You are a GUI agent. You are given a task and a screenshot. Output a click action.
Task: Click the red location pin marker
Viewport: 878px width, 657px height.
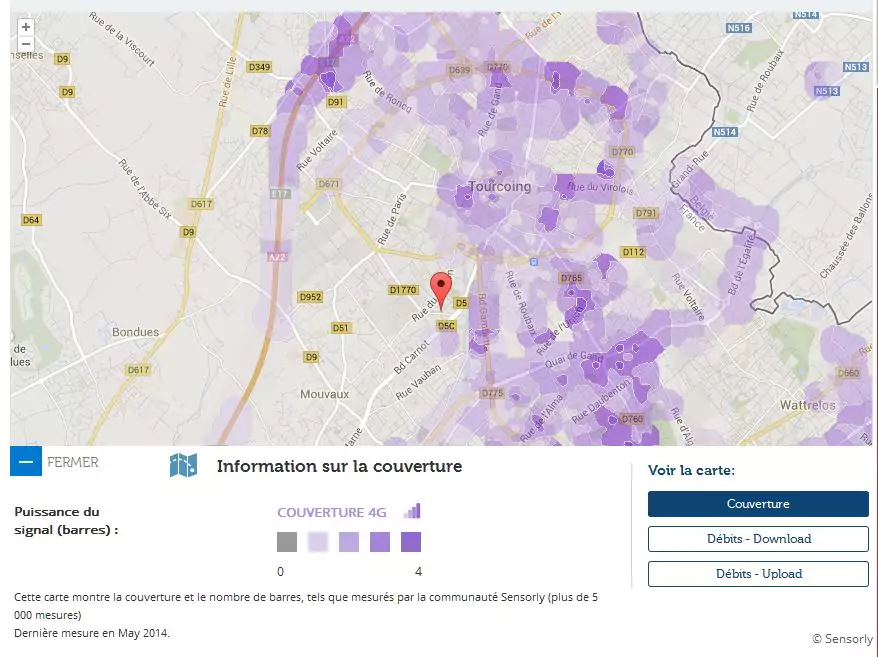tap(441, 288)
